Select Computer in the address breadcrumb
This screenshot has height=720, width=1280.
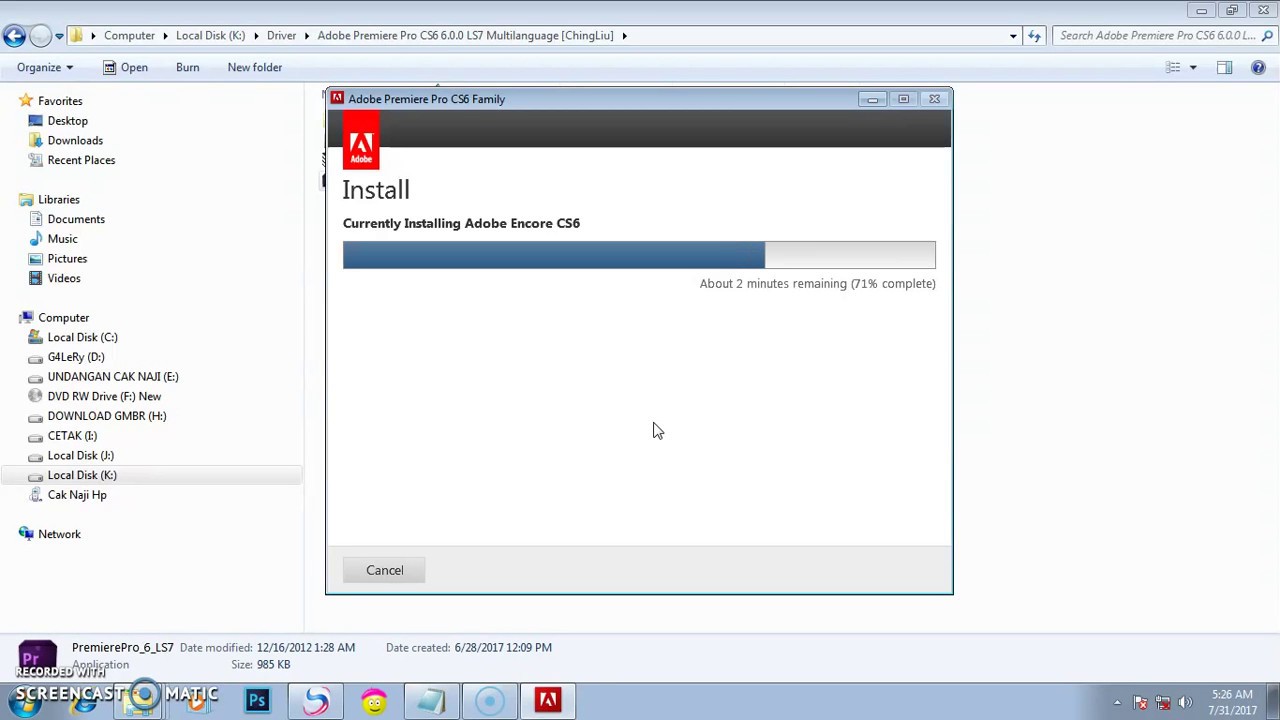129,35
